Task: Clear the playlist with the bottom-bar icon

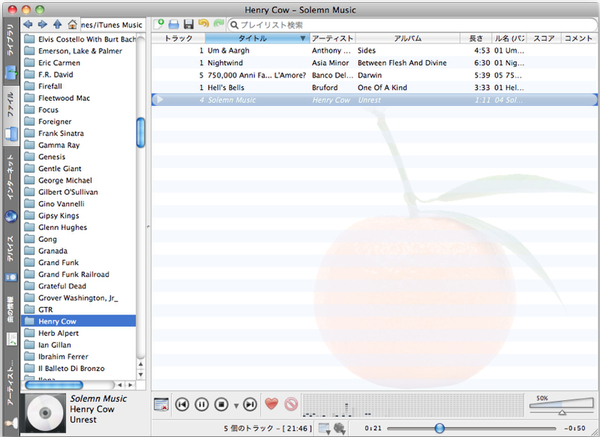Action: (x=161, y=404)
